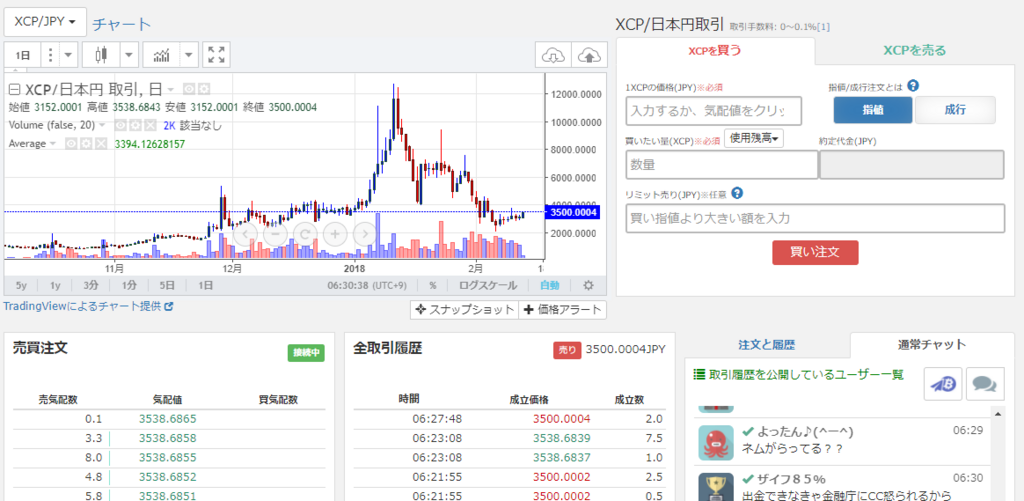Toggle the ログスケール log scale option

[x=488, y=285]
